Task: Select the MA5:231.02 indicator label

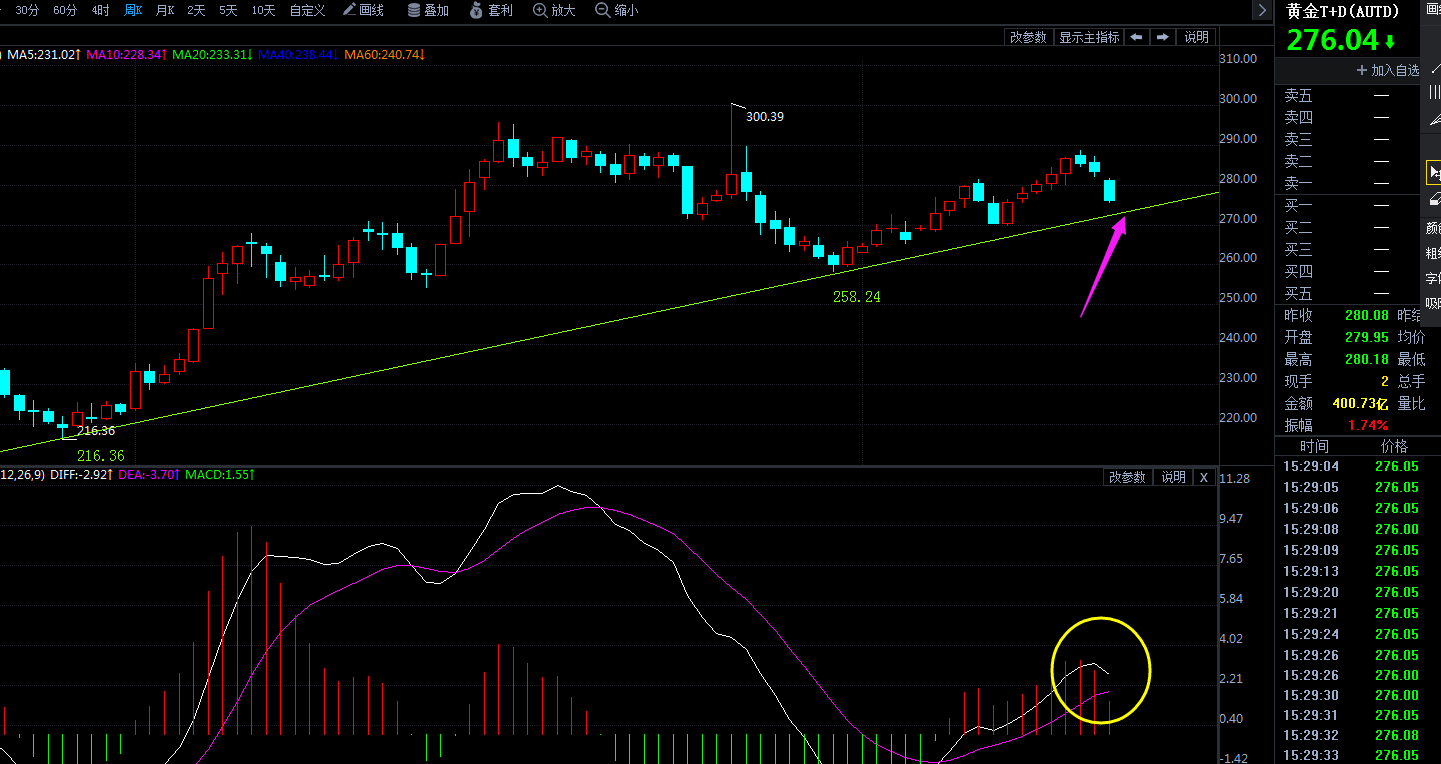Action: point(43,54)
